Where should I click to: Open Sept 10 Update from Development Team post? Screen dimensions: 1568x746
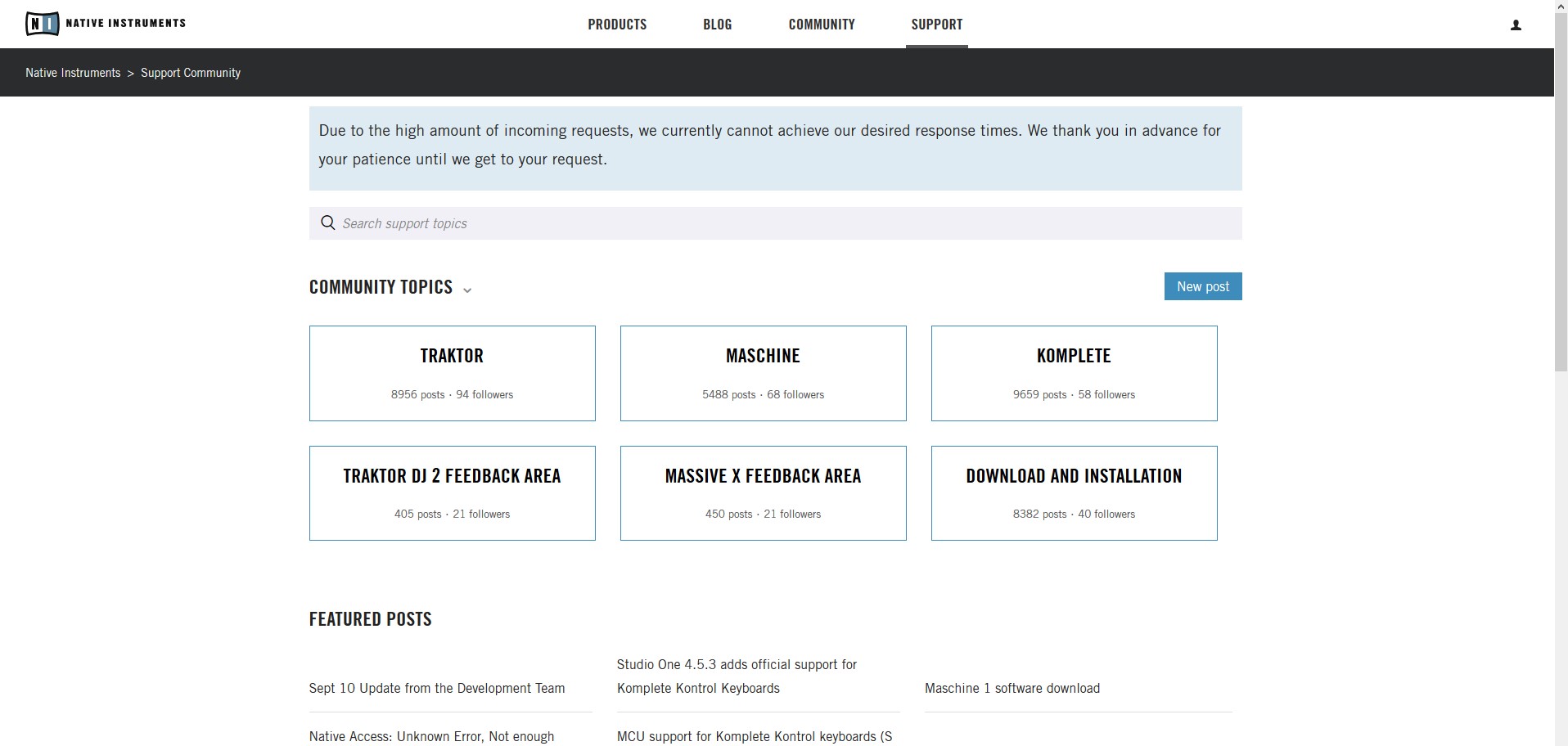tap(437, 688)
